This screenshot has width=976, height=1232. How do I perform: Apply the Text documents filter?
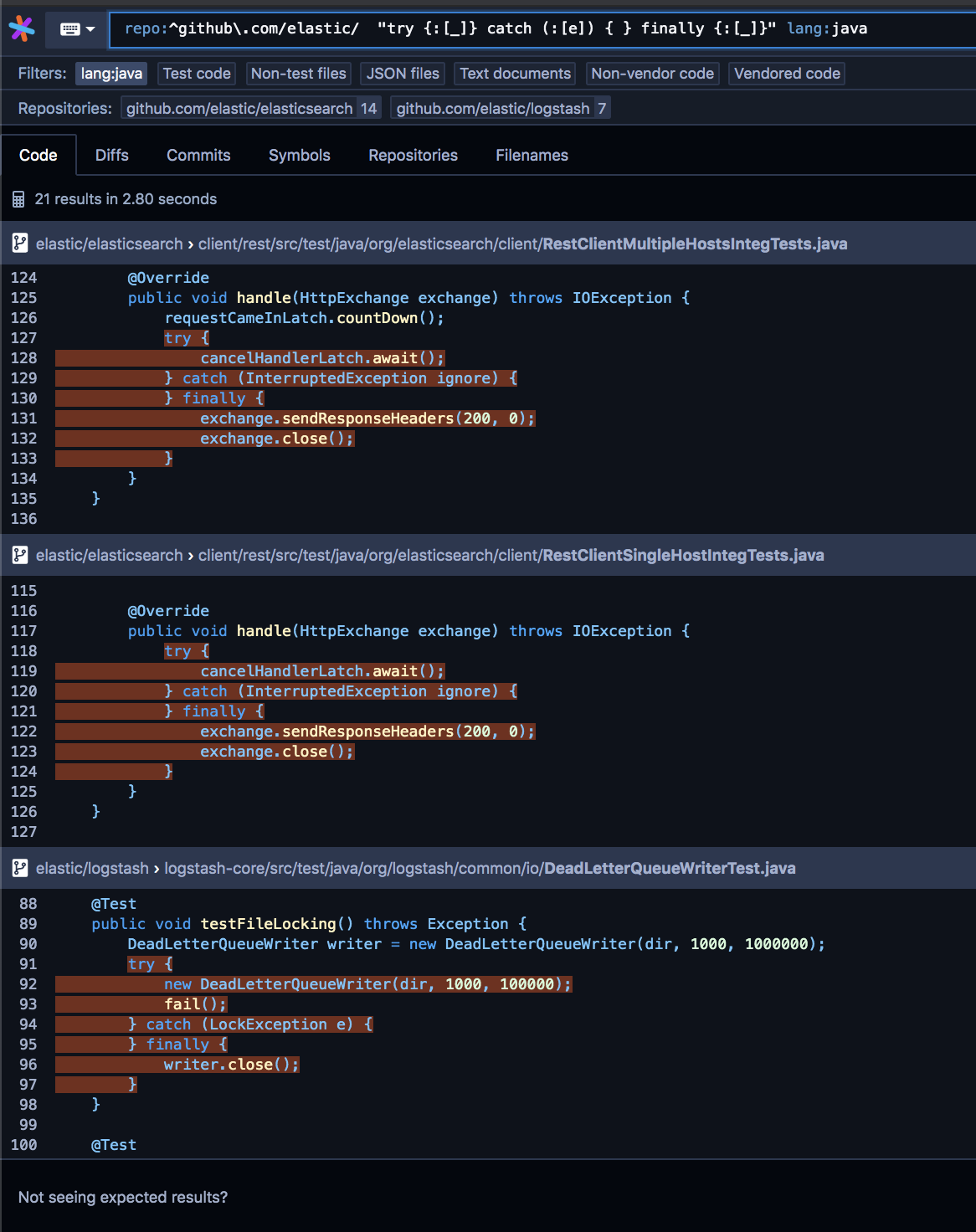[515, 74]
